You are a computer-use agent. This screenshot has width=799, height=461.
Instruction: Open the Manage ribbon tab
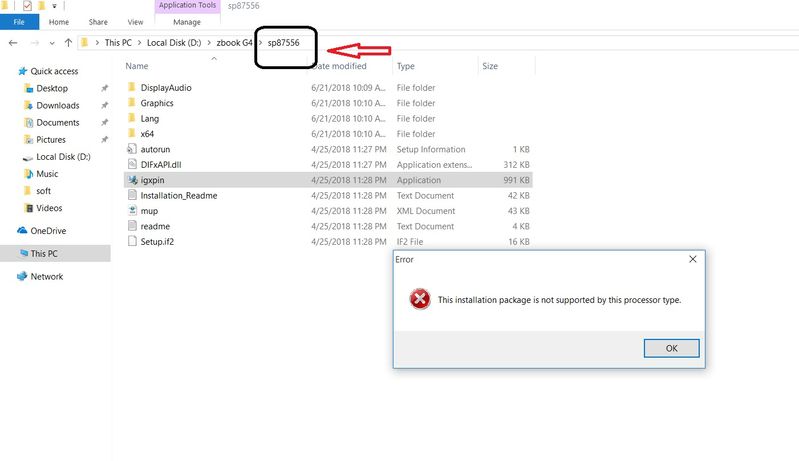pos(187,22)
